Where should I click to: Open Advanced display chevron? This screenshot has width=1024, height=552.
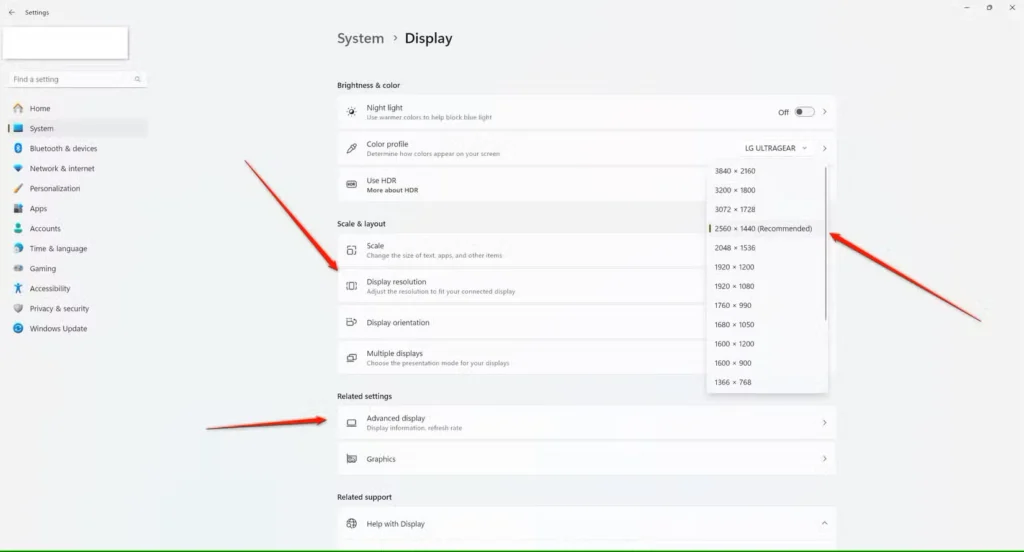pos(825,423)
